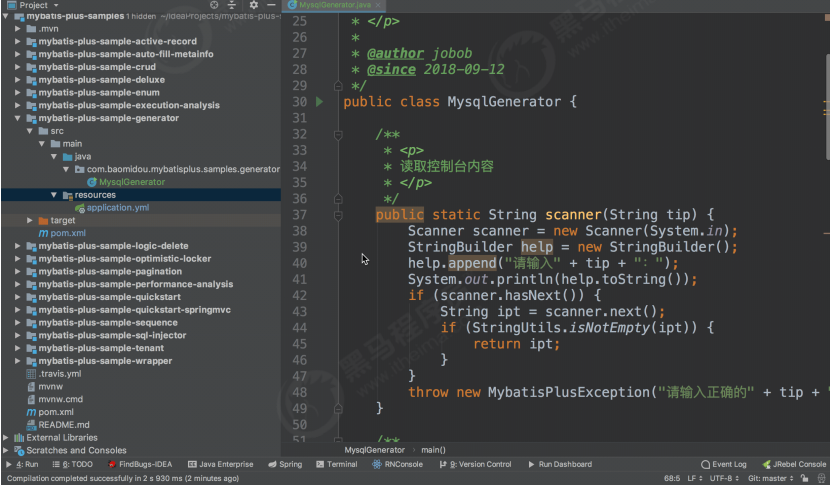Open the Spring tool window
The image size is (830, 485).
pyautogui.click(x=285, y=464)
